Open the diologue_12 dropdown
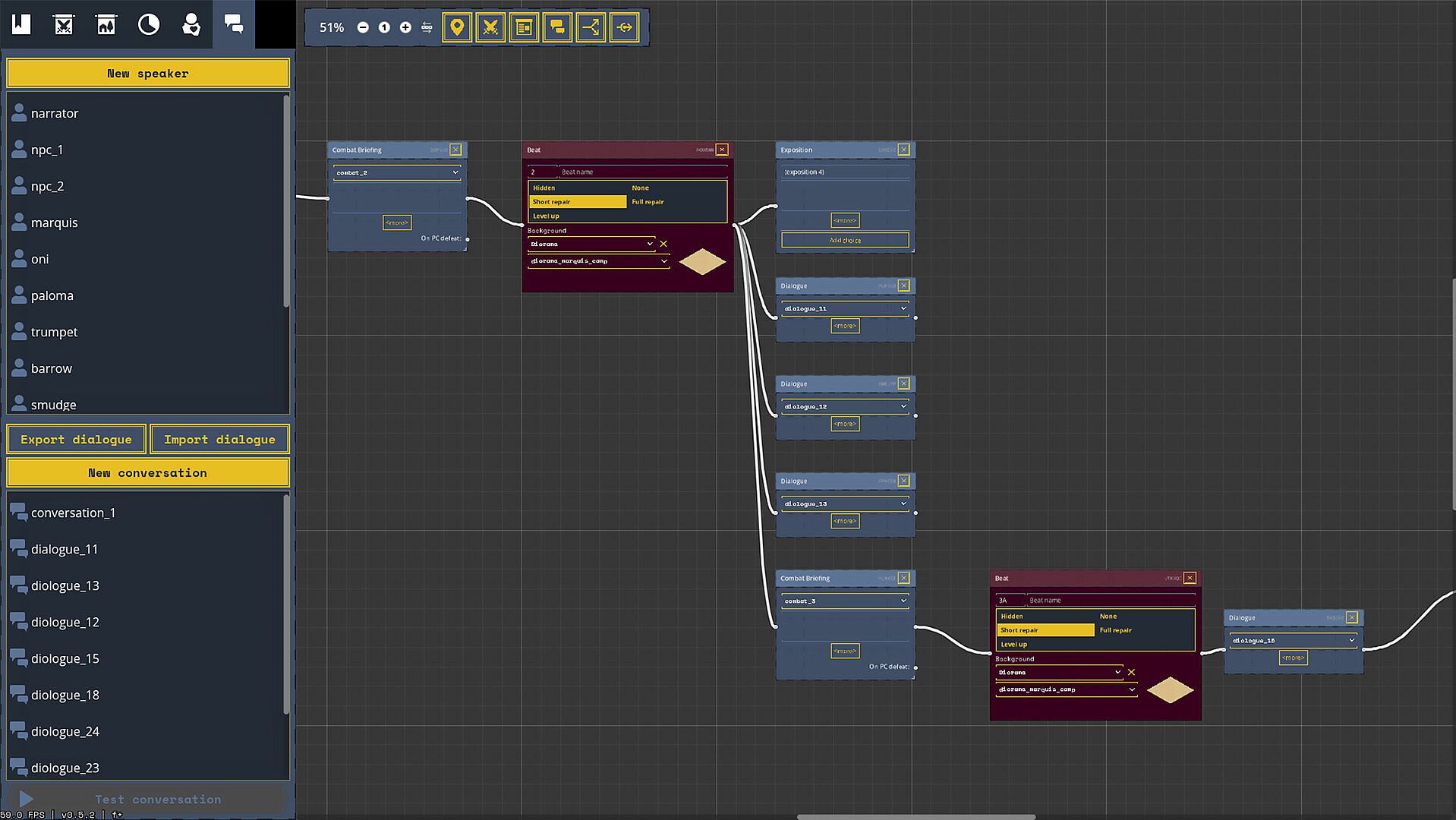The image size is (1456, 820). click(x=845, y=406)
